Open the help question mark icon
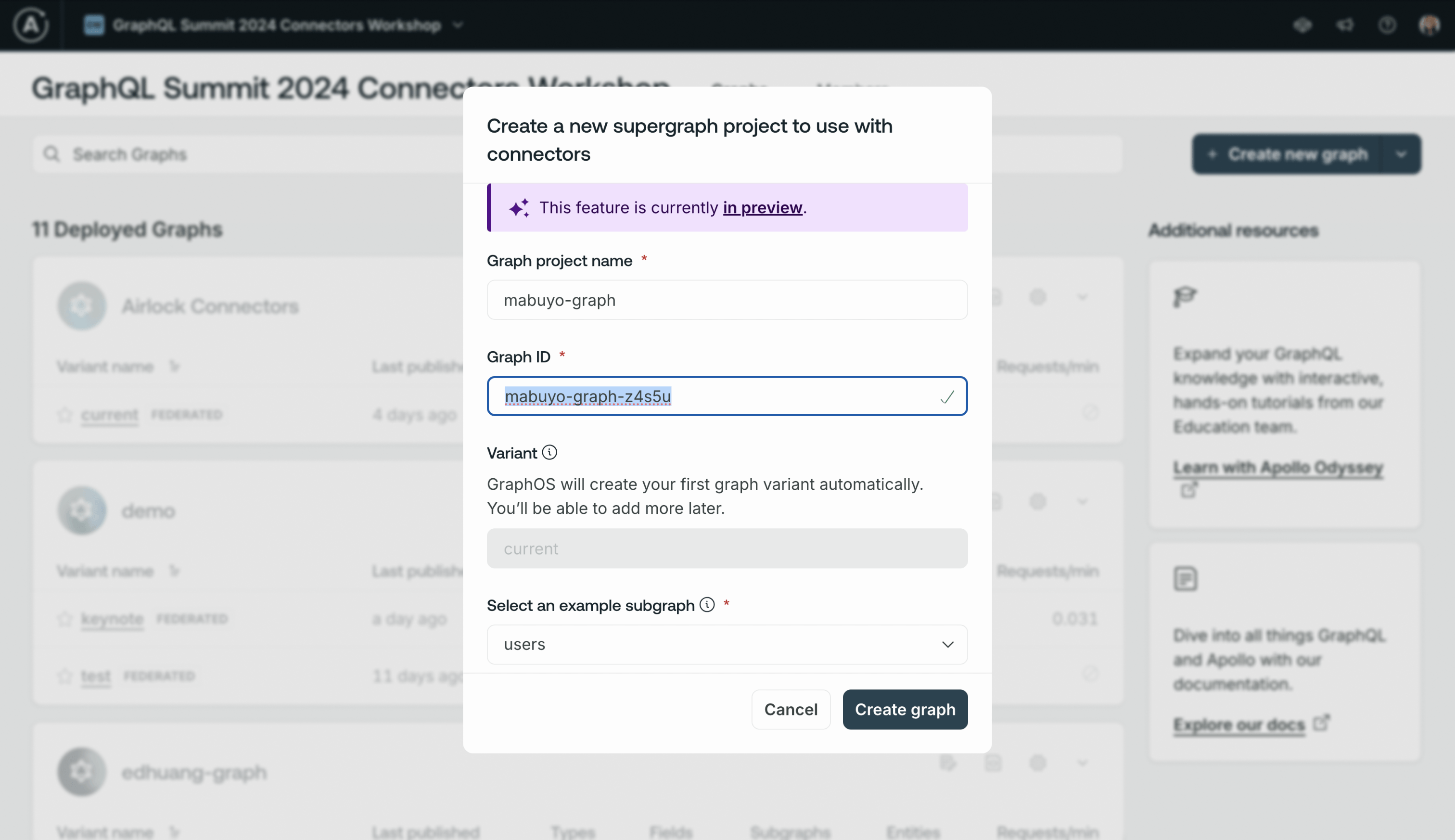The image size is (1455, 840). tap(1387, 25)
